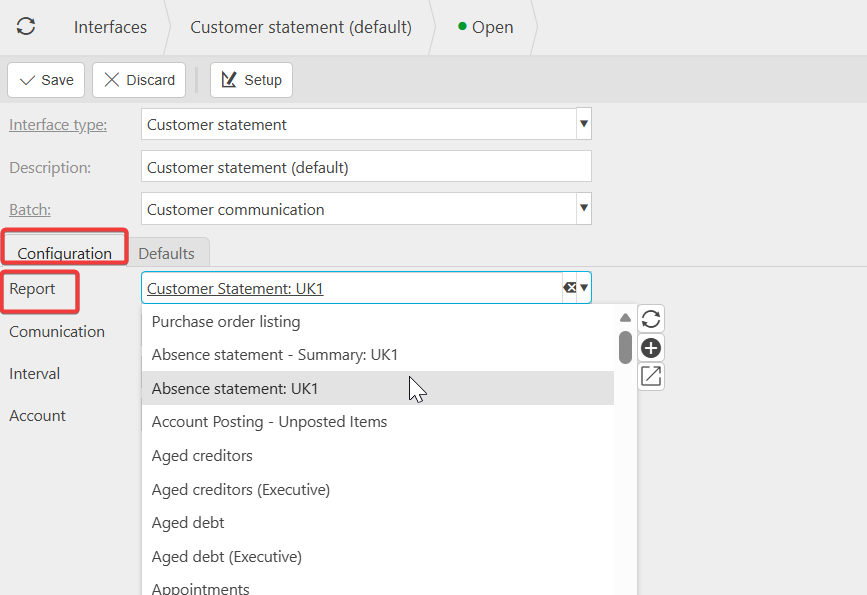Go to Interfaces in the breadcrumb

pos(110,27)
